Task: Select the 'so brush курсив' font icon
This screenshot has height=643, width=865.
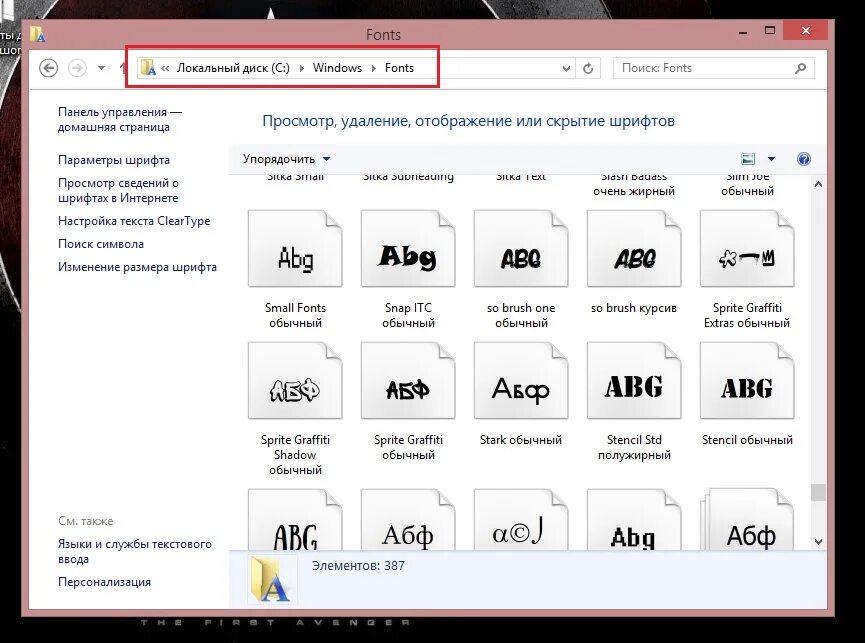Action: 634,248
